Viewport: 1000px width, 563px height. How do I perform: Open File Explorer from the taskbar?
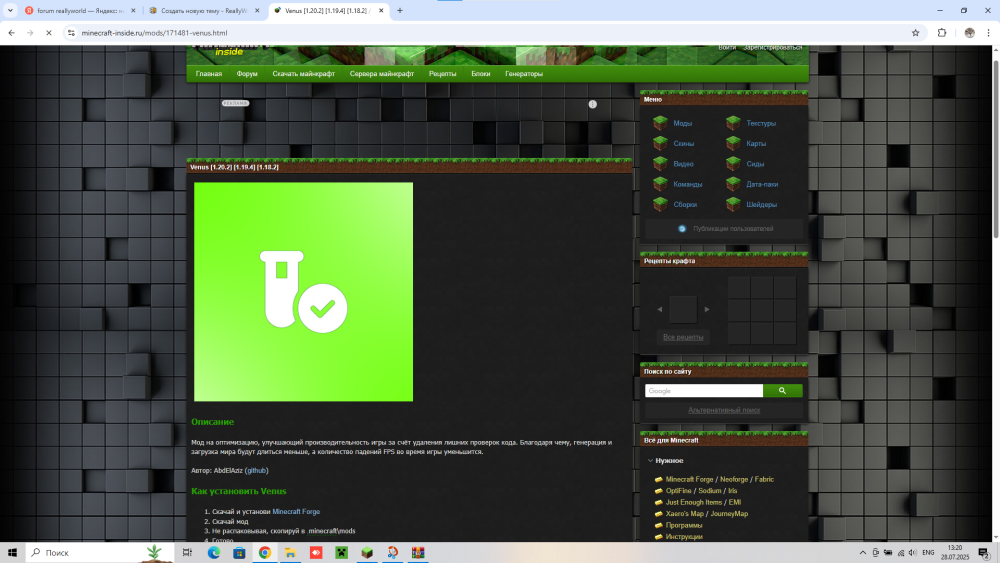pyautogui.click(x=290, y=553)
